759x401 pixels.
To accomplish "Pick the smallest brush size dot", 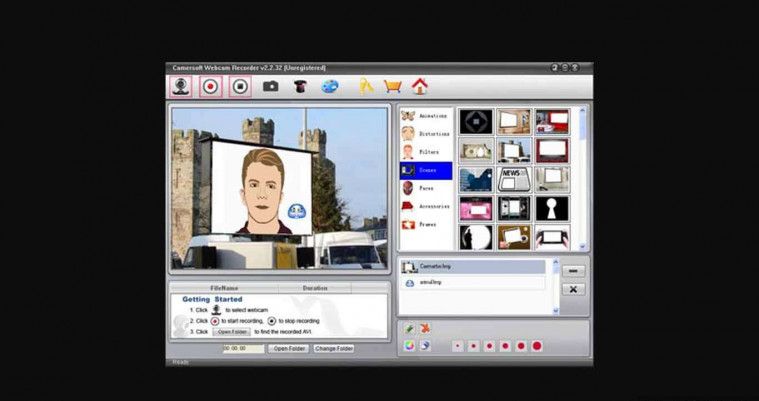I will (458, 346).
